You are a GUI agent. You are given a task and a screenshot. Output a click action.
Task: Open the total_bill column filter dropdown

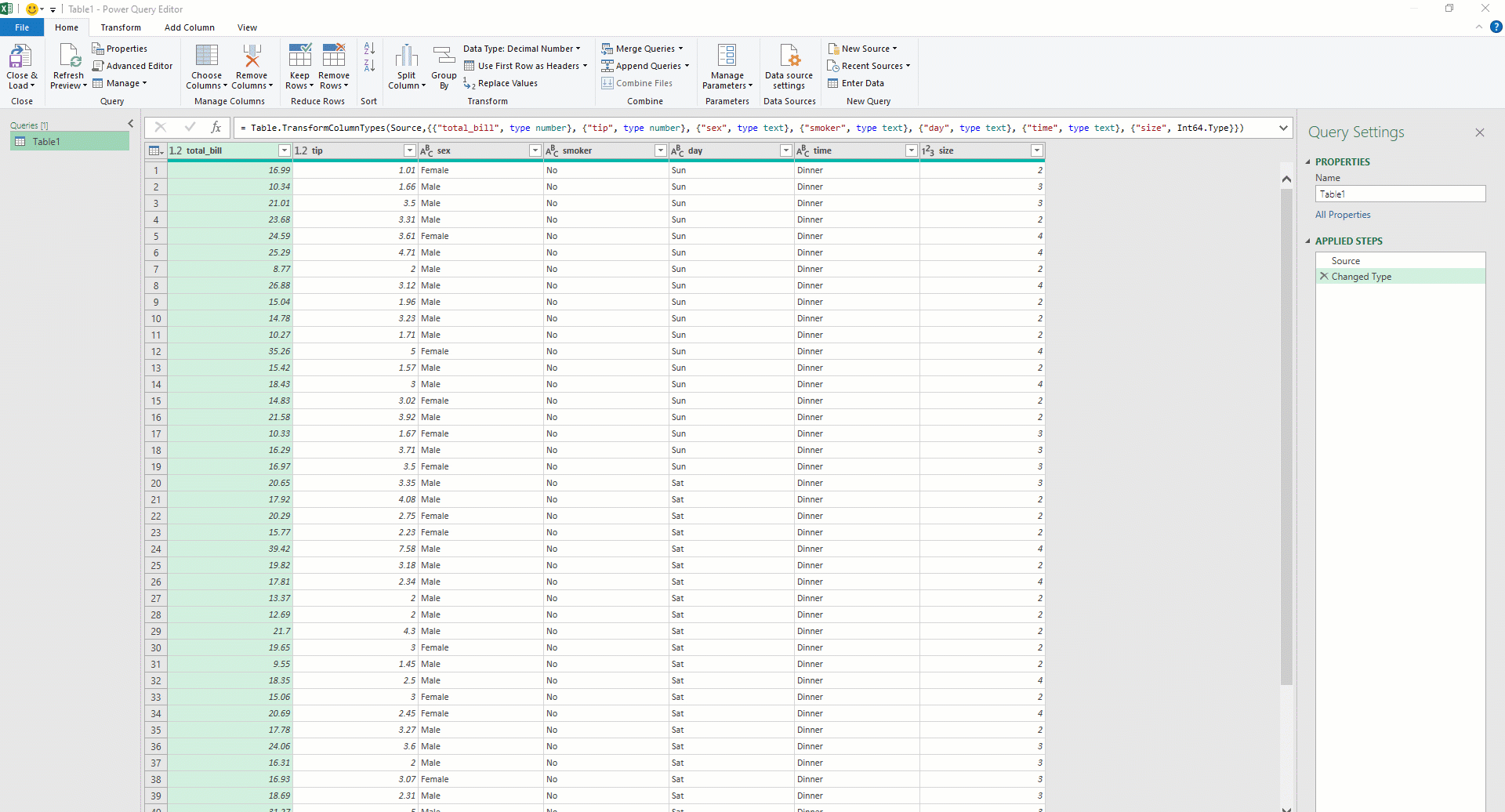(284, 150)
